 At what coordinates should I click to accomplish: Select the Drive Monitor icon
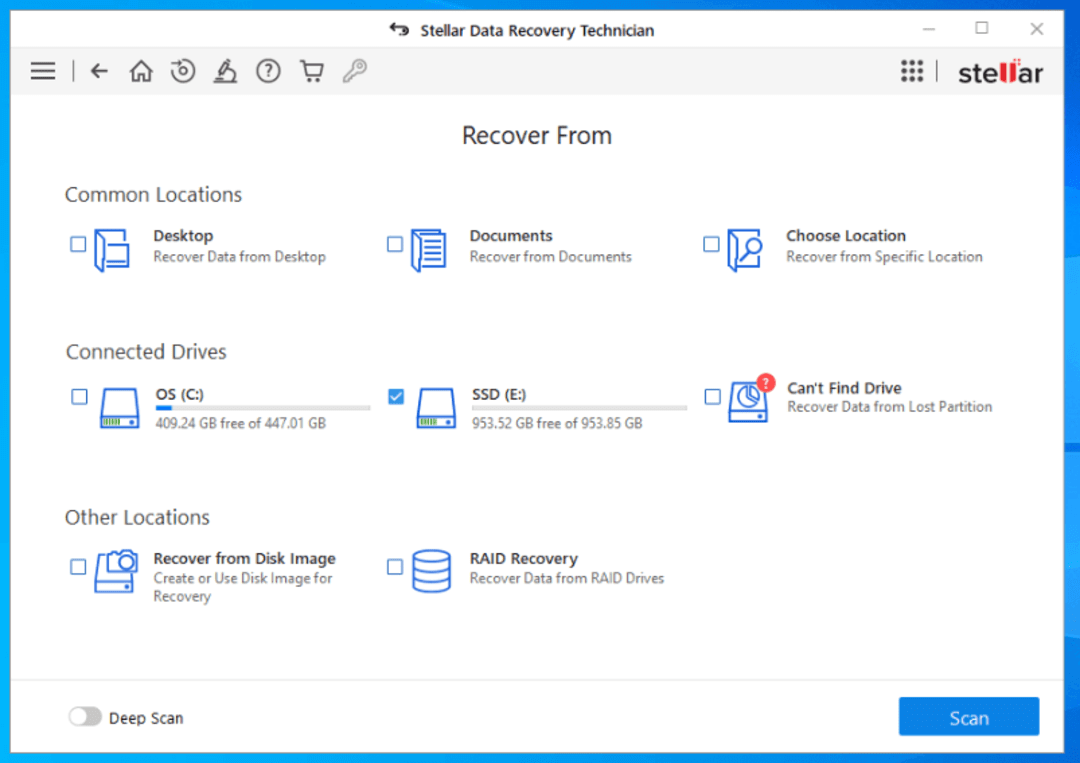226,71
